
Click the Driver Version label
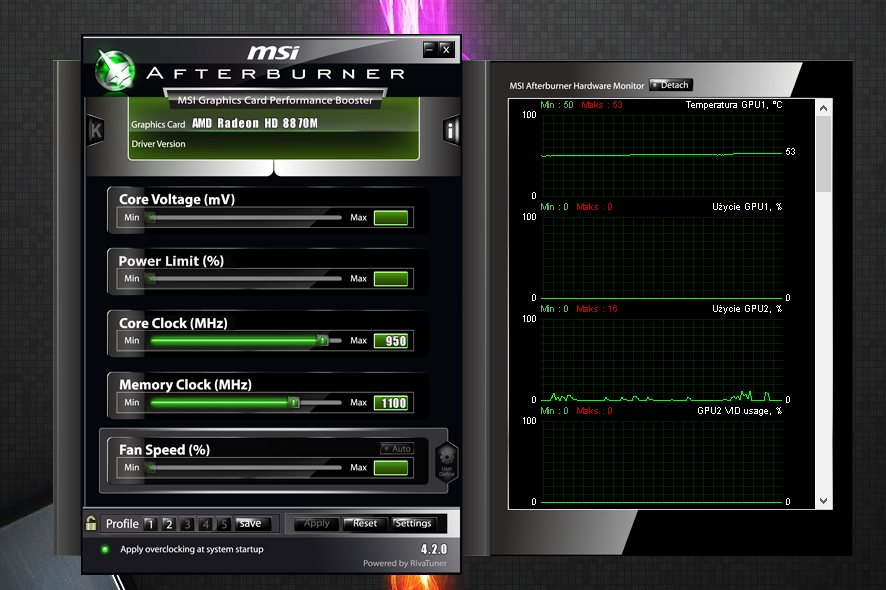click(158, 144)
